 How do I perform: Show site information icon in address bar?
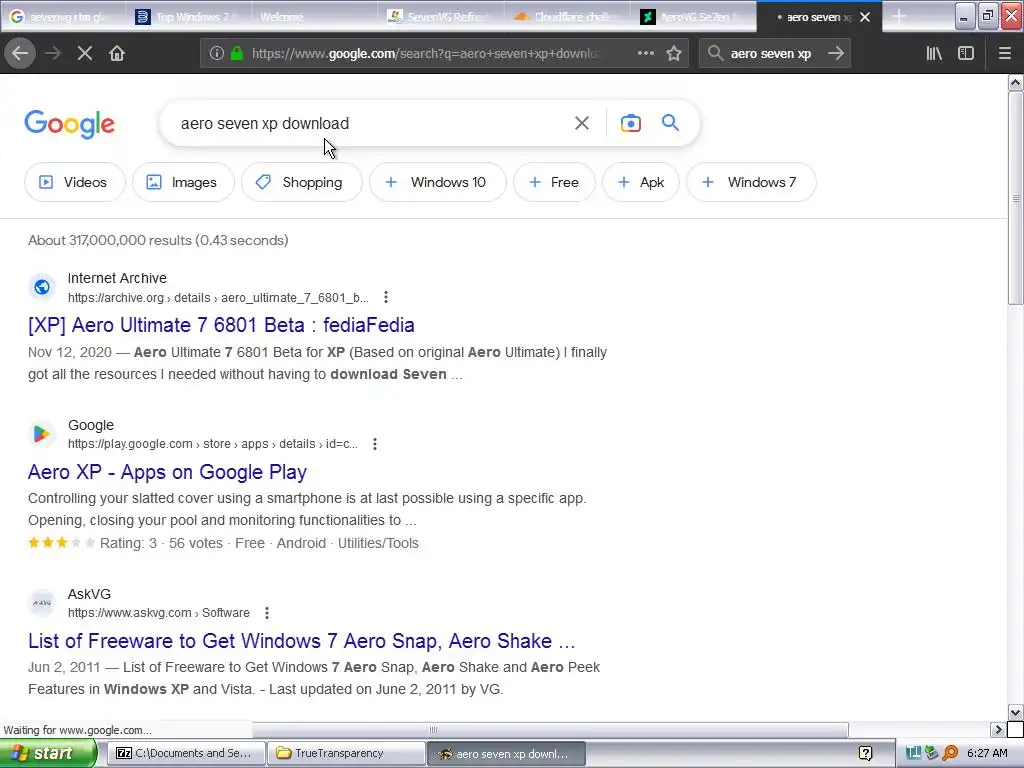pyautogui.click(x=216, y=54)
